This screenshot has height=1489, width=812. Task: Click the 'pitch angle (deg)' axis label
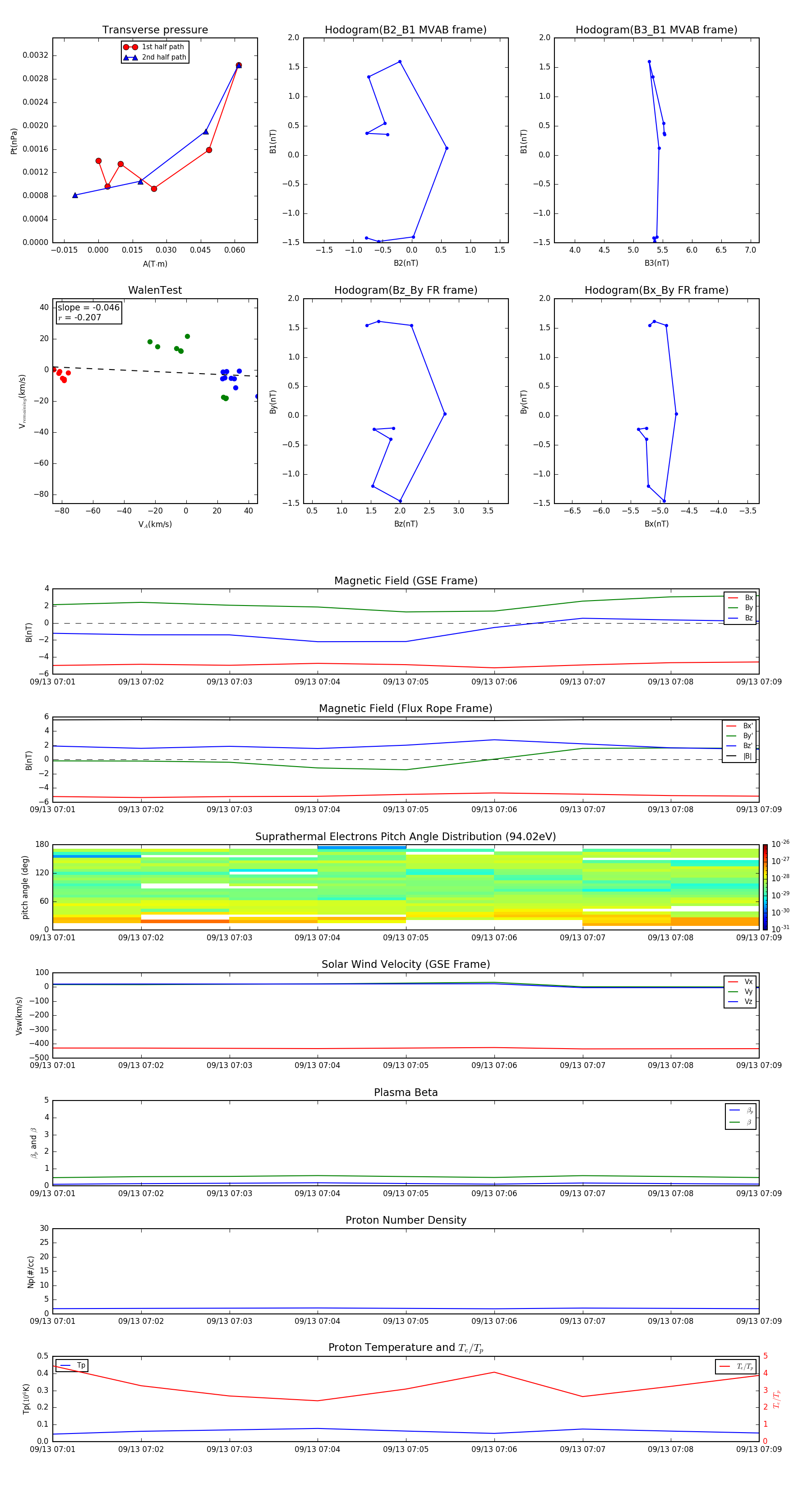pos(25,887)
